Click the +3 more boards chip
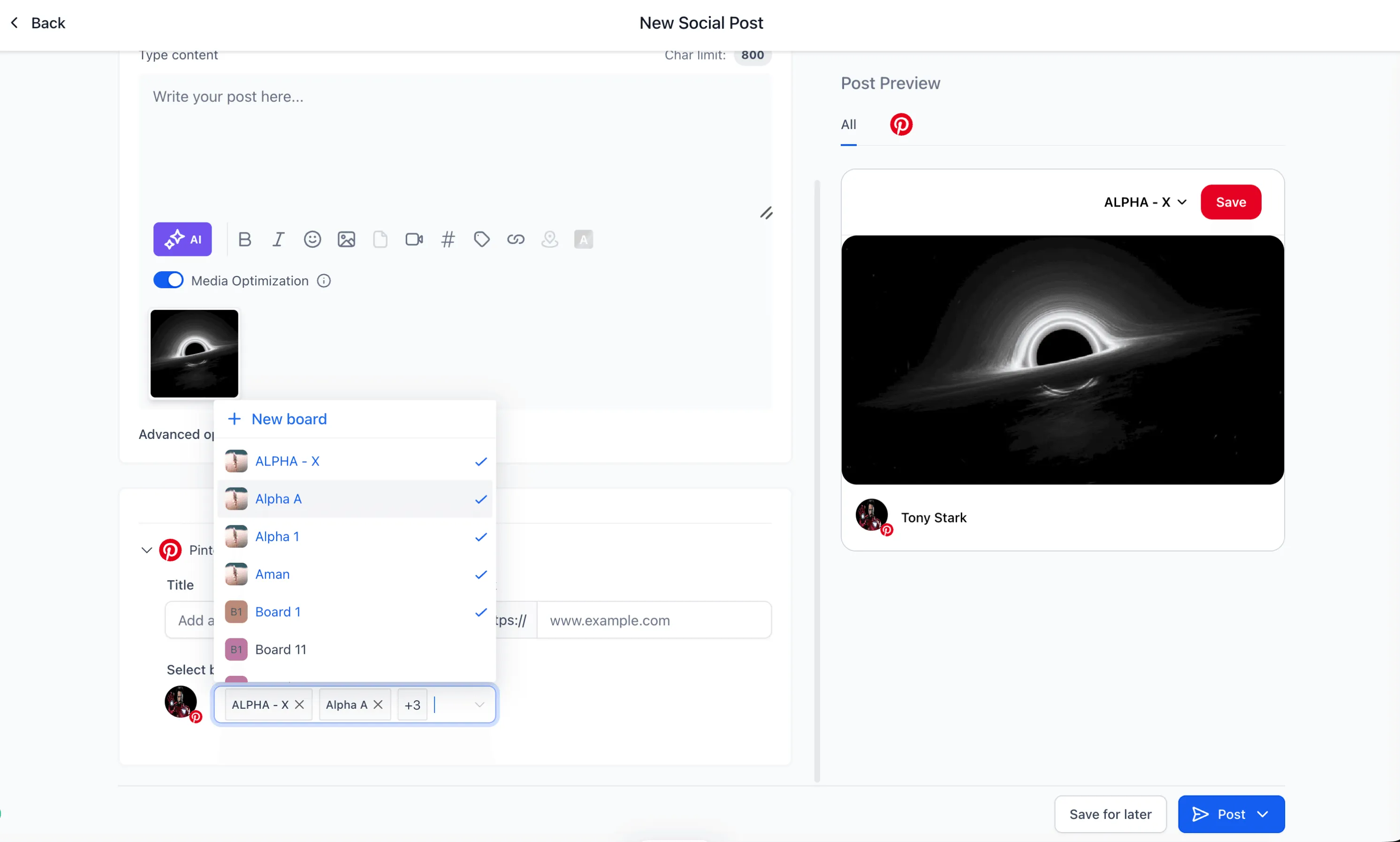 412,704
